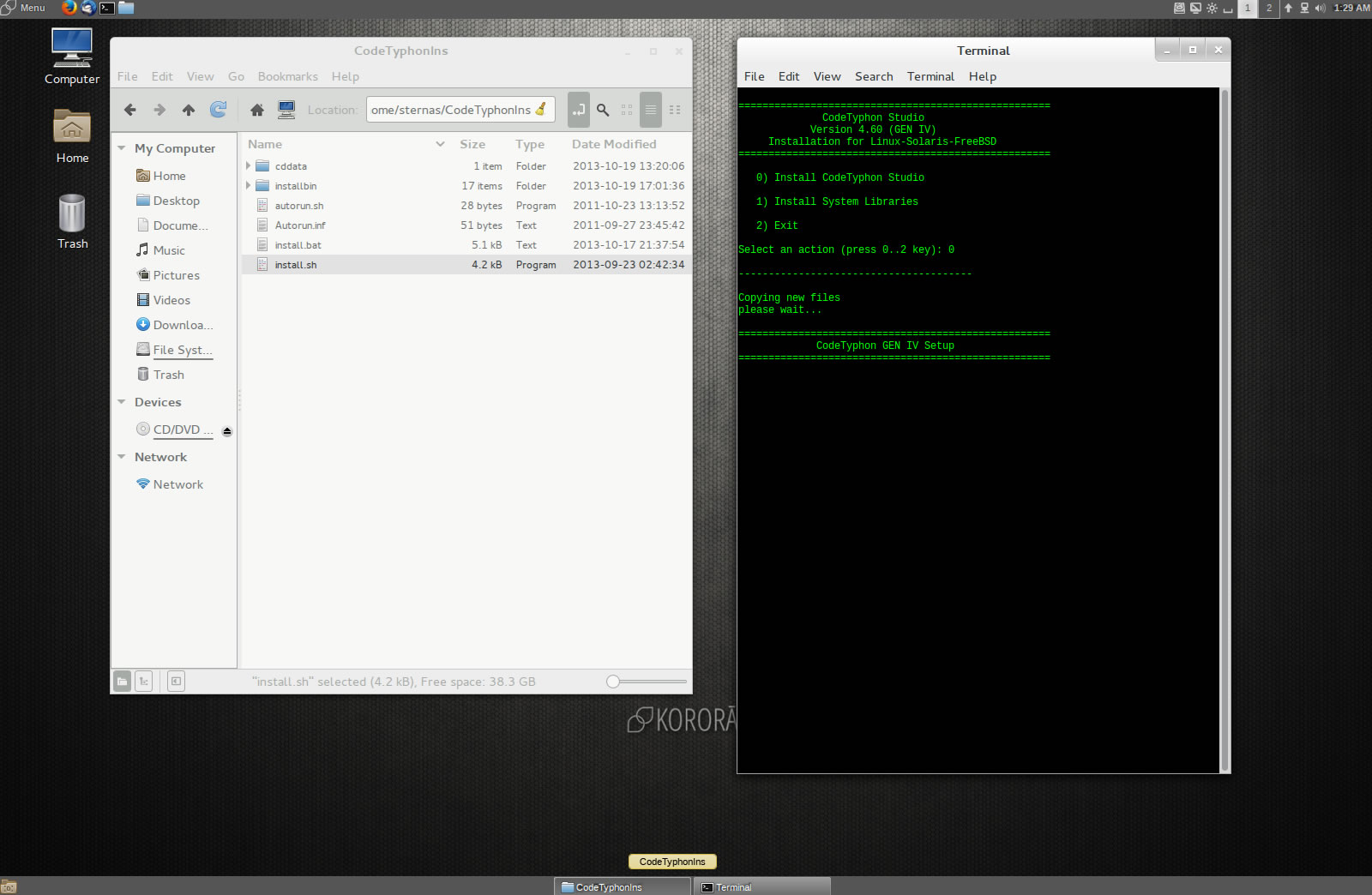Collapse the My Computer sidebar section
The width and height of the screenshot is (1372, 895).
pyautogui.click(x=122, y=148)
